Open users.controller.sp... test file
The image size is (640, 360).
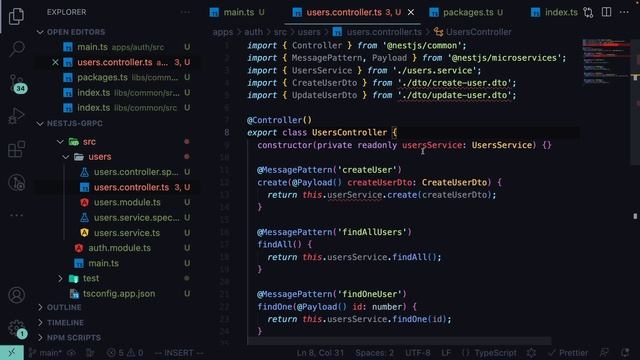click(136, 172)
